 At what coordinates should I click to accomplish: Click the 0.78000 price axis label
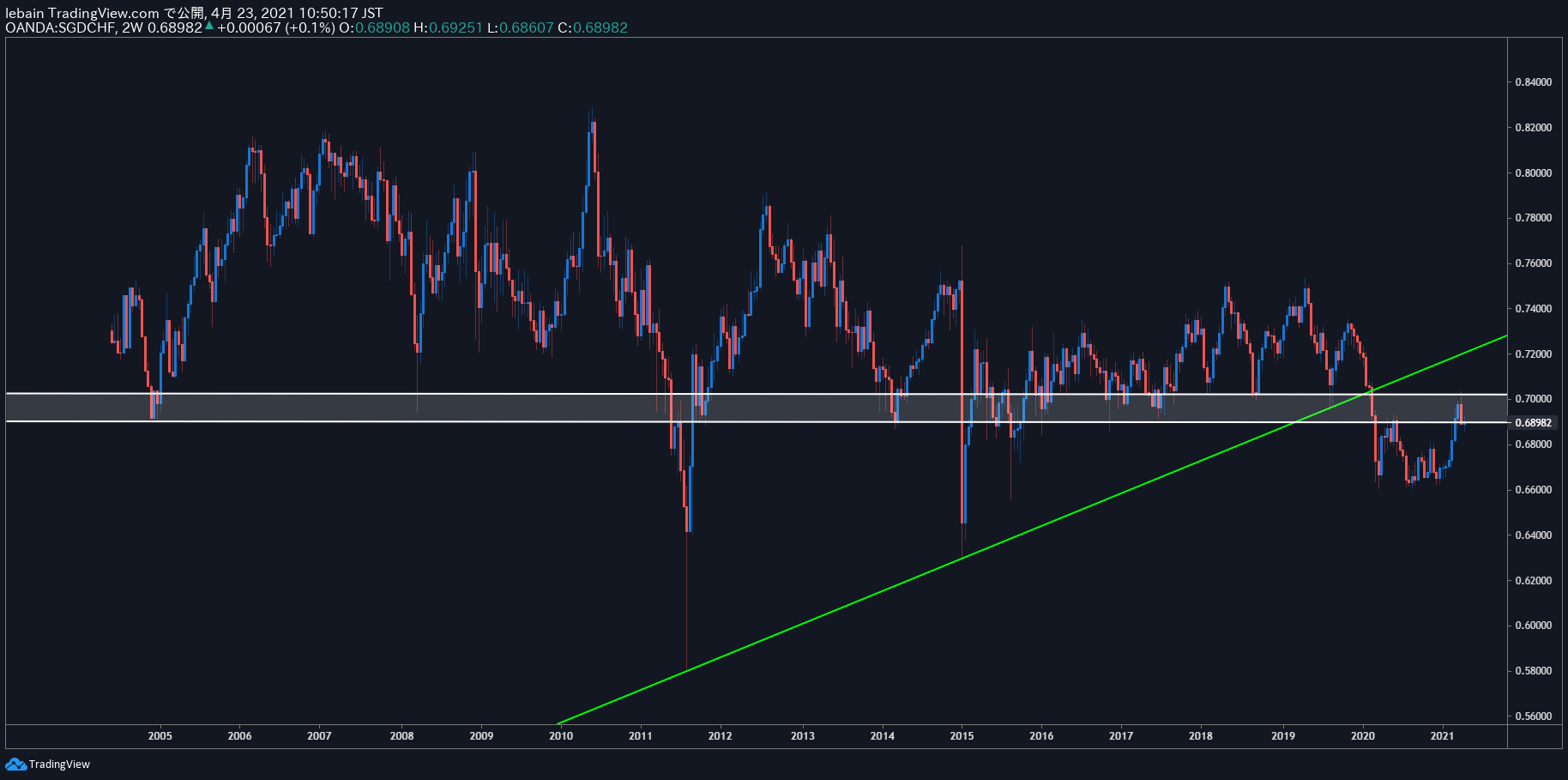[1534, 218]
